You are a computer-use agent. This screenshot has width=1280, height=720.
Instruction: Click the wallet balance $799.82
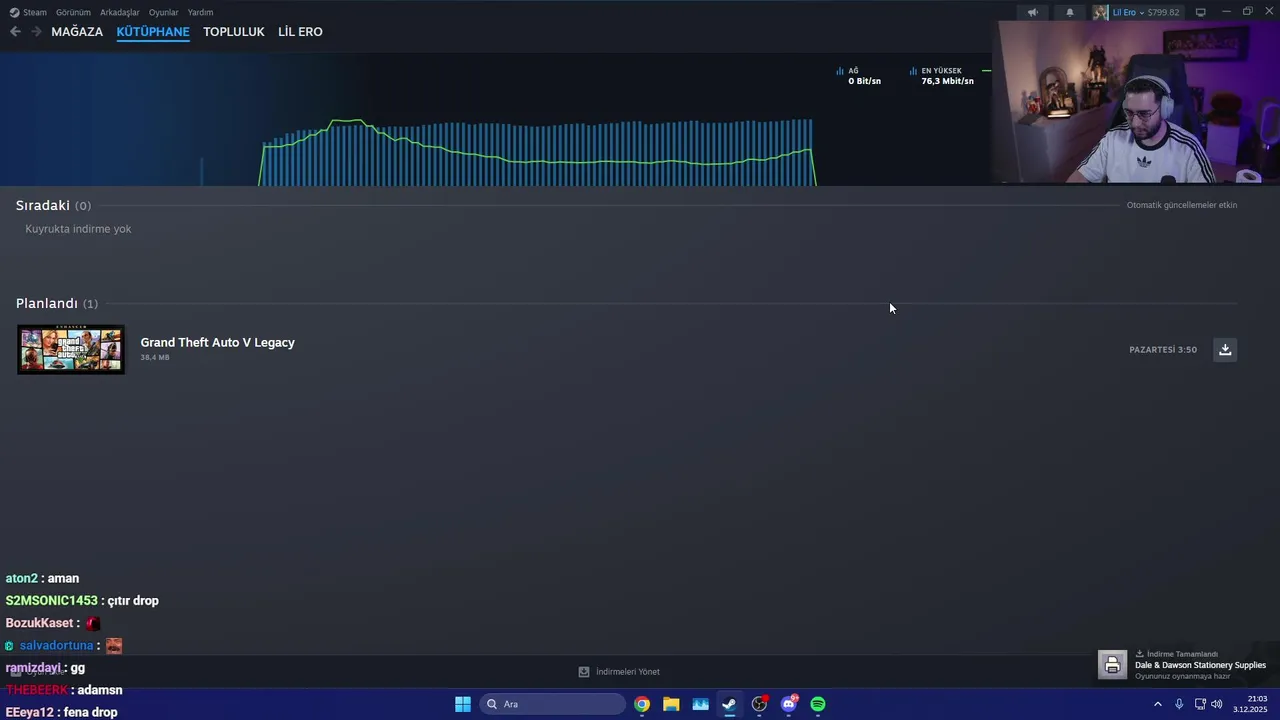click(1163, 12)
